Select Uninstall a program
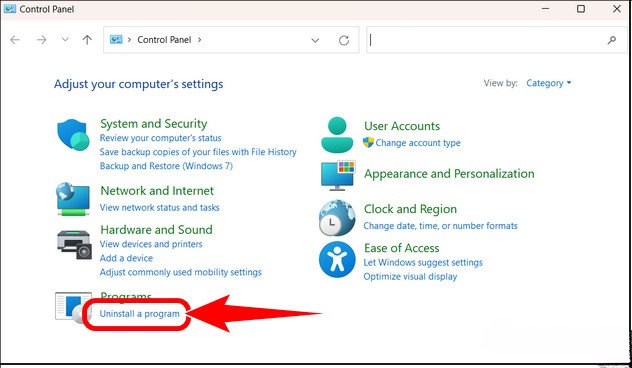632x368 pixels. click(x=139, y=314)
